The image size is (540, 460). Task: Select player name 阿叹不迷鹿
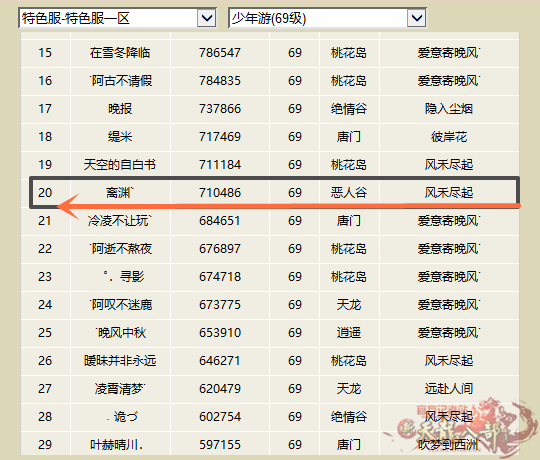click(x=121, y=305)
